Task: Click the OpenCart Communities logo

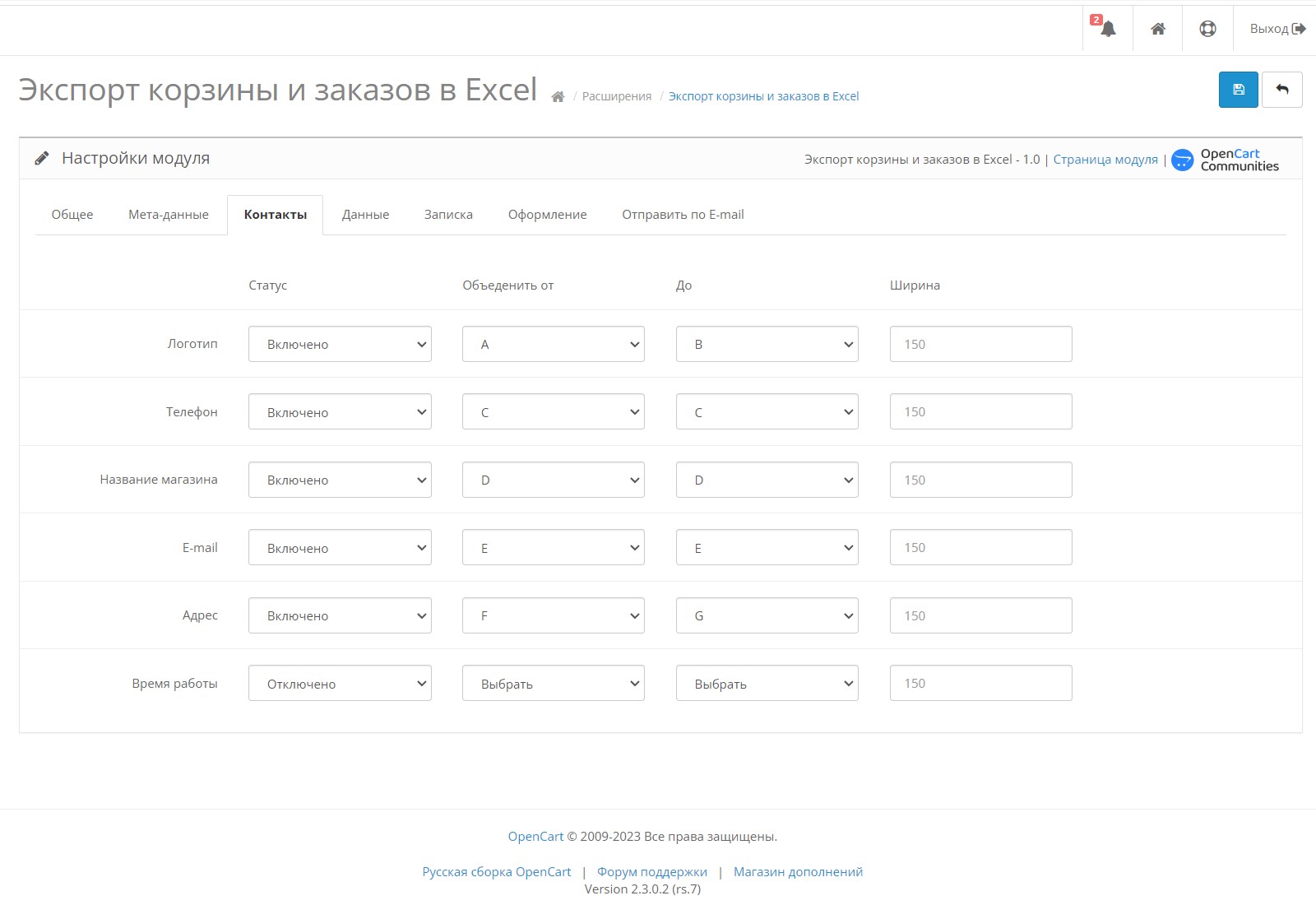Action: click(1225, 160)
